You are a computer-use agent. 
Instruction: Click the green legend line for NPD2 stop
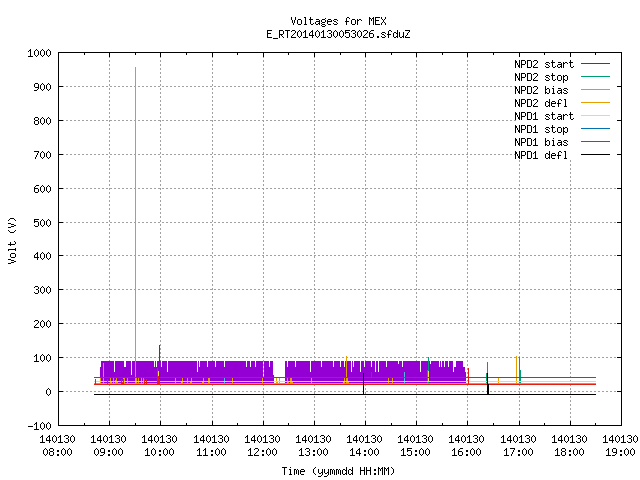[595, 77]
